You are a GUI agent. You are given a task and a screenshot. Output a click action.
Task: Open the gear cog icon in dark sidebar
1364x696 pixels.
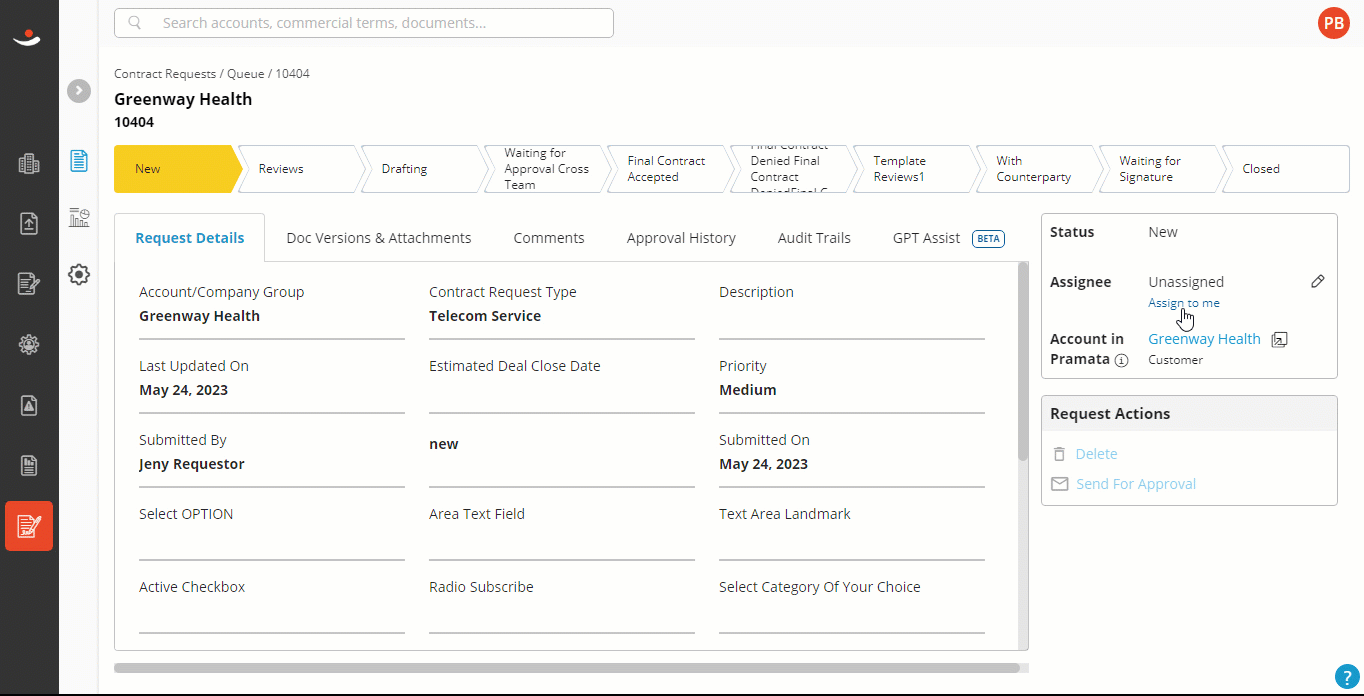tap(29, 345)
